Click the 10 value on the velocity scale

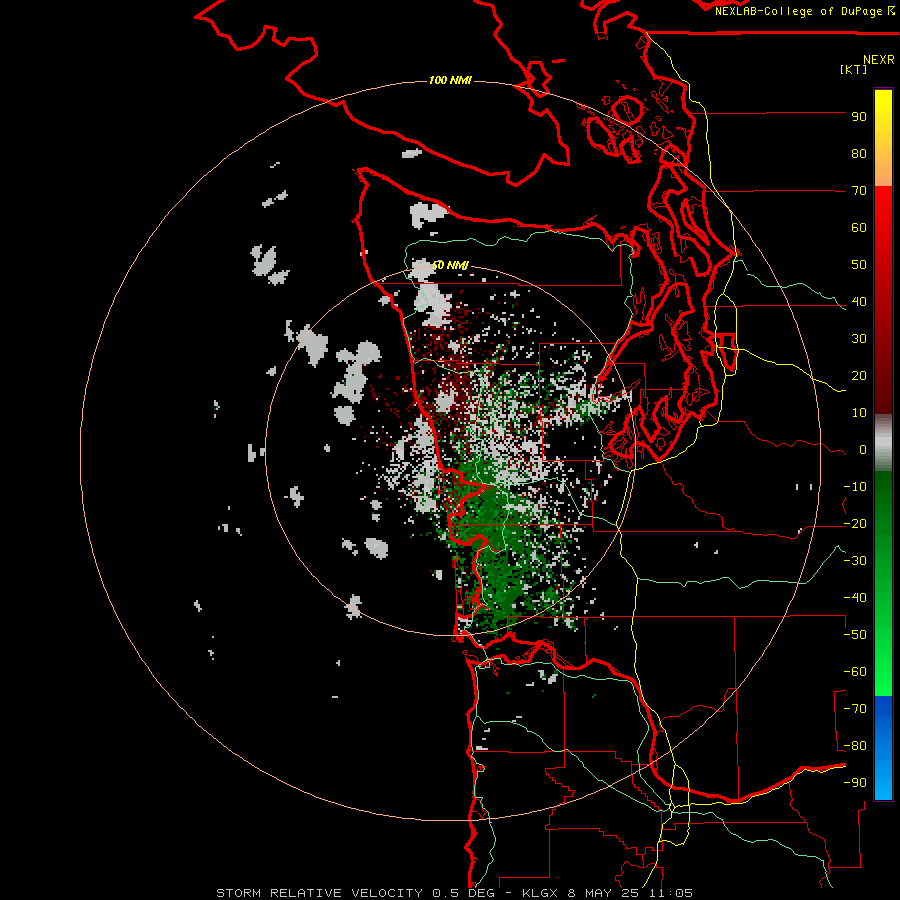859,413
